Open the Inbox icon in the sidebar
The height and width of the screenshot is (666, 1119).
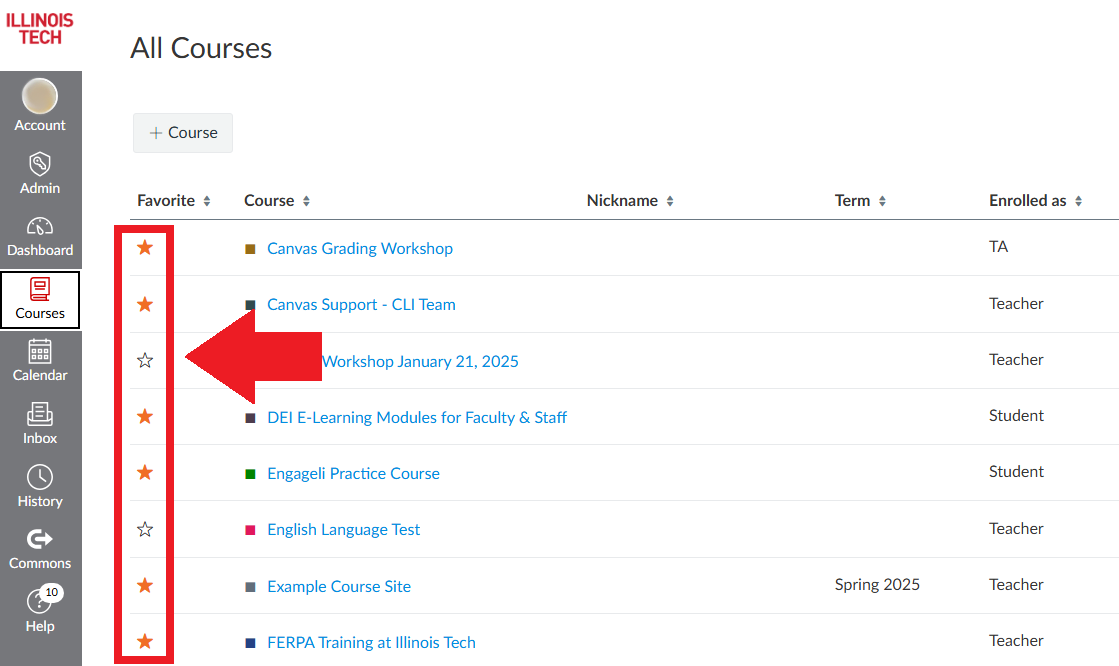pyautogui.click(x=40, y=422)
